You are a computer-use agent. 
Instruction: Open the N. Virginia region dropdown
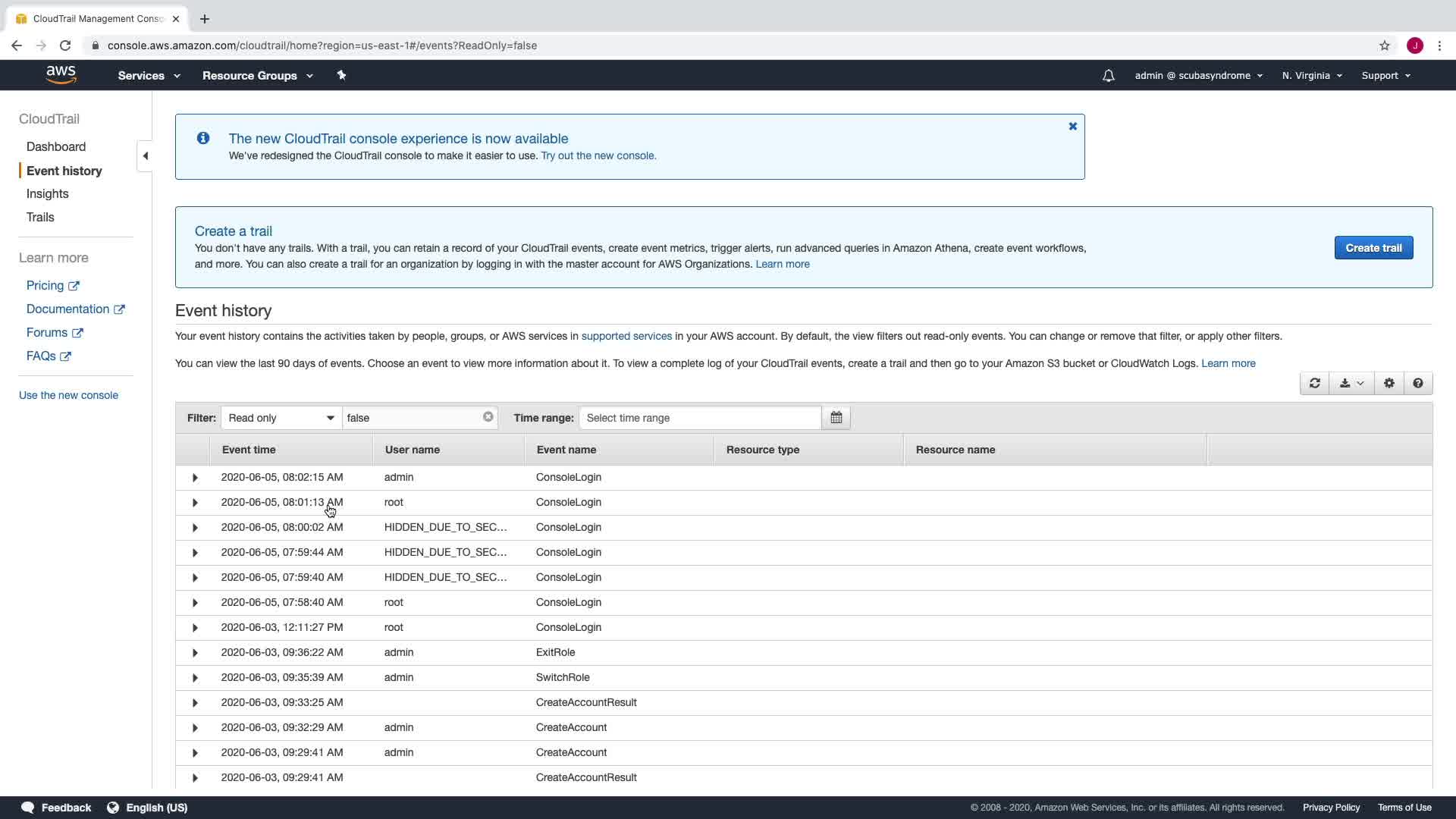coord(1311,76)
